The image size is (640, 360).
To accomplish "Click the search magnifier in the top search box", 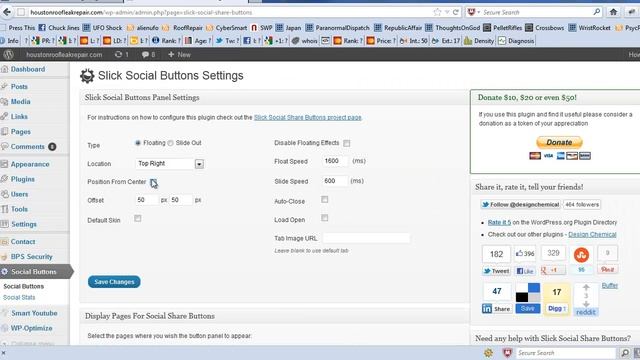I will 597,12.
